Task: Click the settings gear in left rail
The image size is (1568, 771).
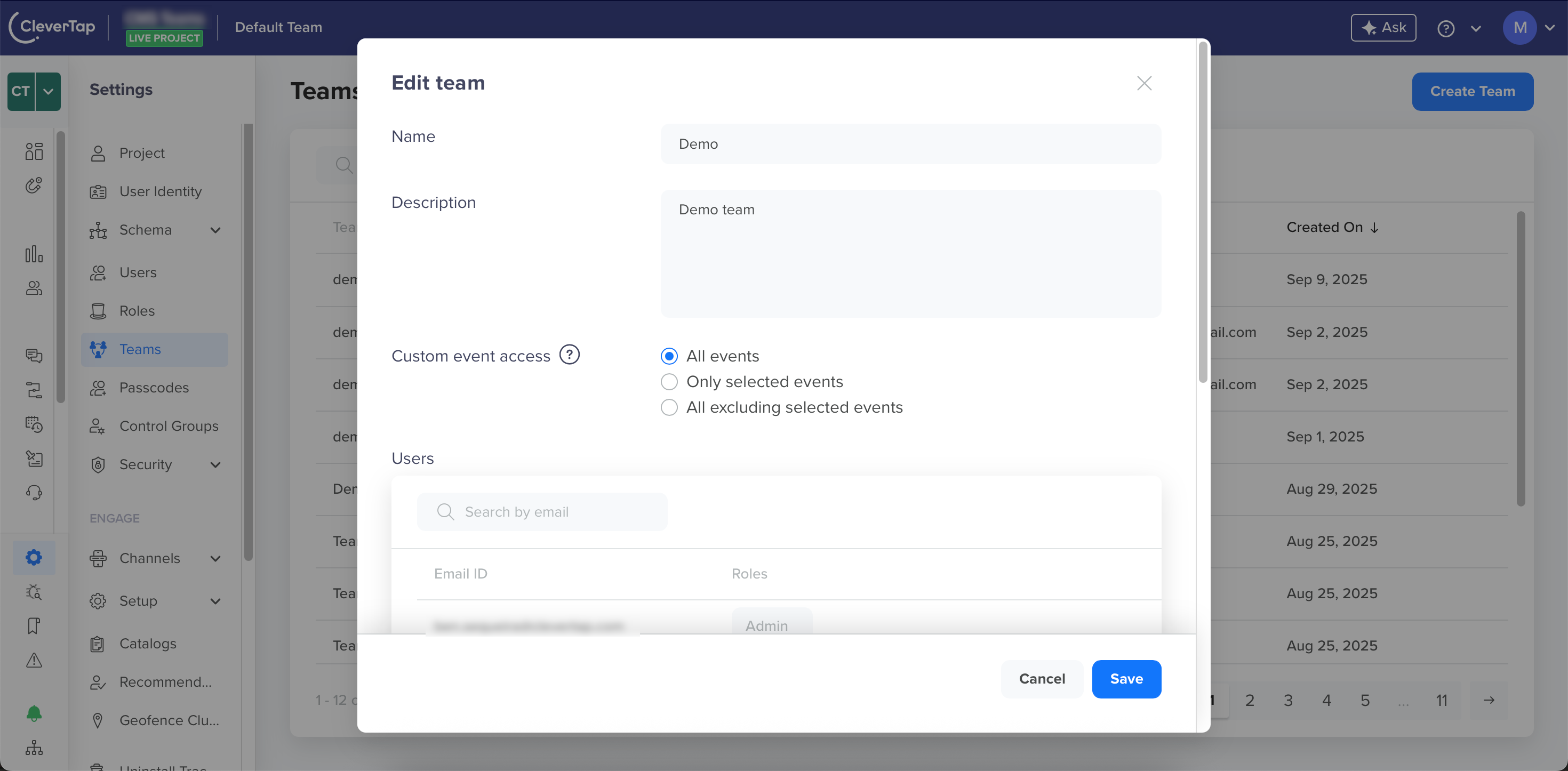Action: 34,557
